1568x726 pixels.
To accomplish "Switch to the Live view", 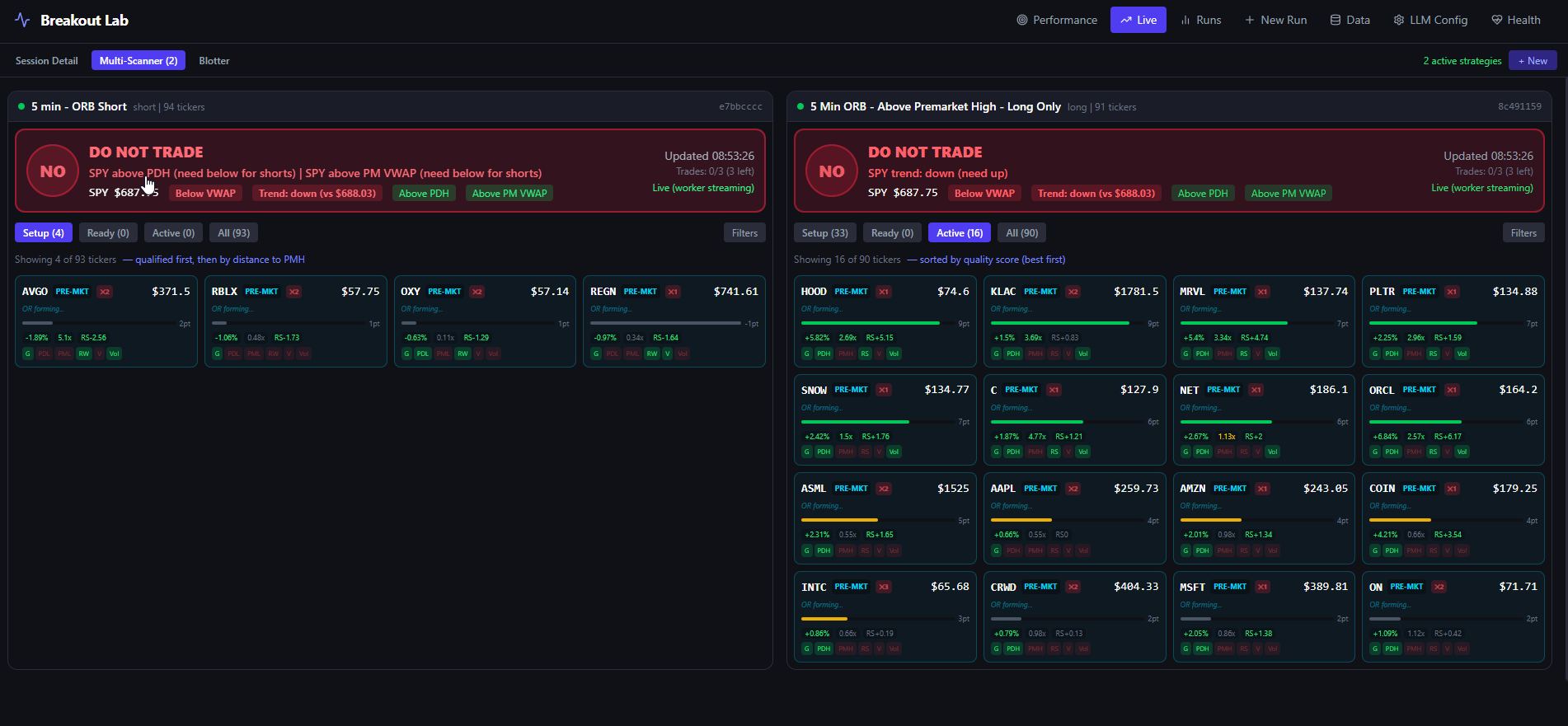I will [1138, 20].
